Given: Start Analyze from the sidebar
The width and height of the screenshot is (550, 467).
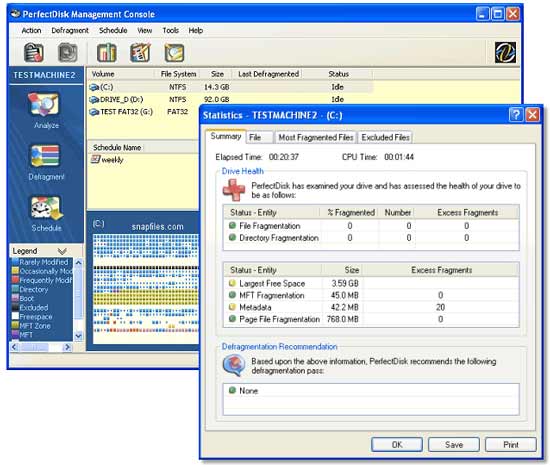Looking at the screenshot, I should click(x=46, y=111).
